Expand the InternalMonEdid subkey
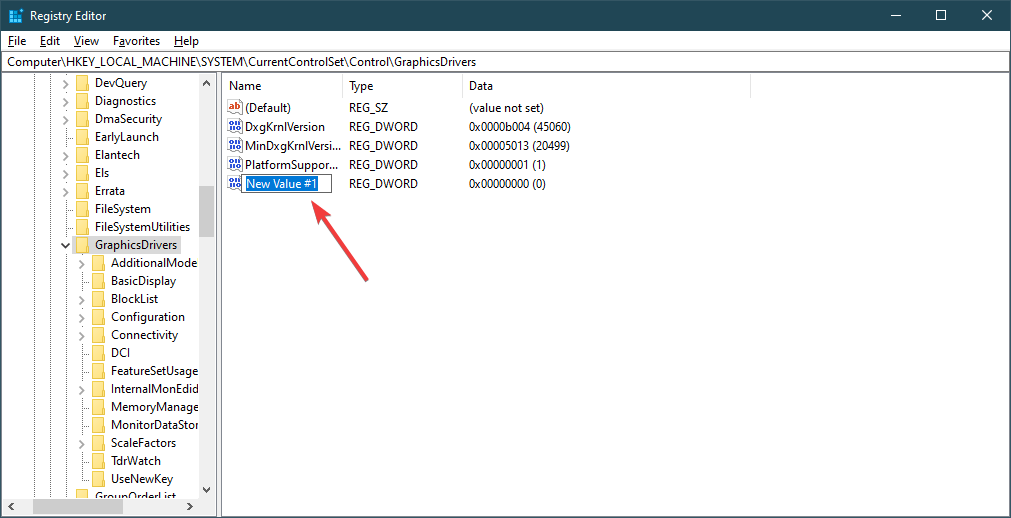 tap(82, 390)
